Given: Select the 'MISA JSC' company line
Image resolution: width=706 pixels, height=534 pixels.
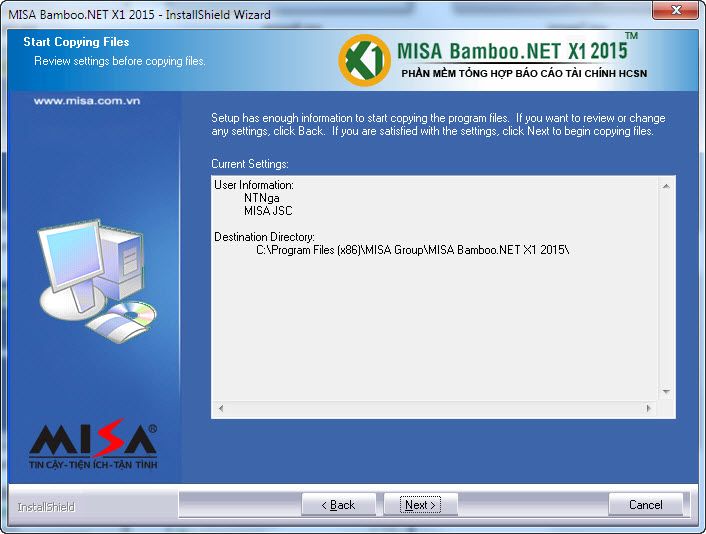Looking at the screenshot, I should [268, 211].
